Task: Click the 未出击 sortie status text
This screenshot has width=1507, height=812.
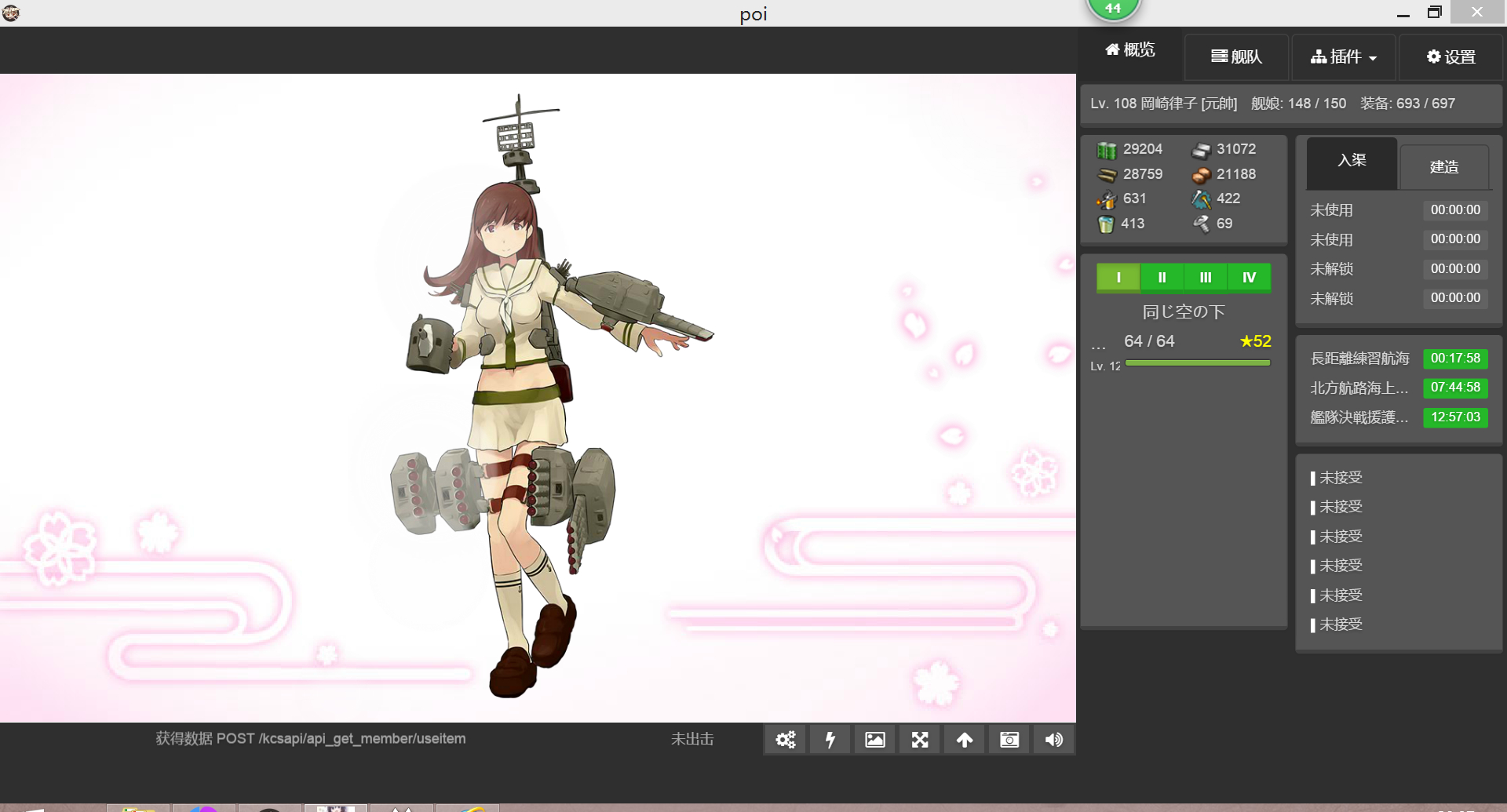Action: point(692,739)
